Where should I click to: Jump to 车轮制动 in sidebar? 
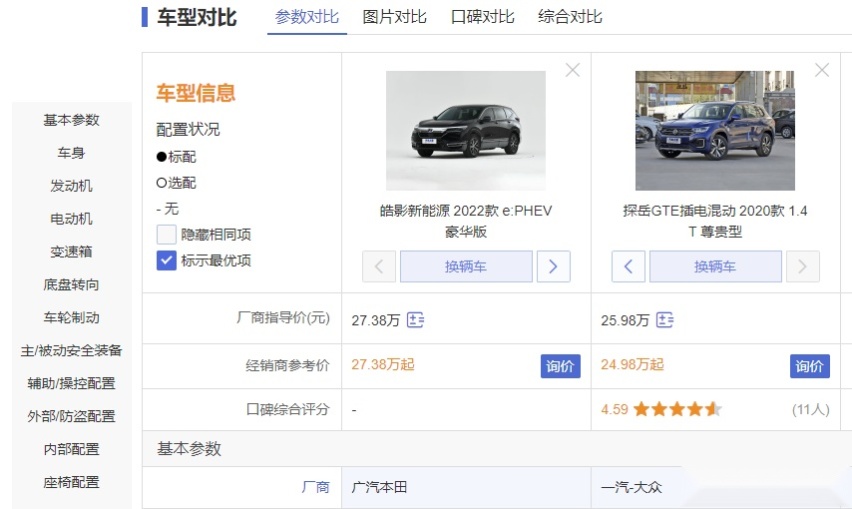(71, 318)
